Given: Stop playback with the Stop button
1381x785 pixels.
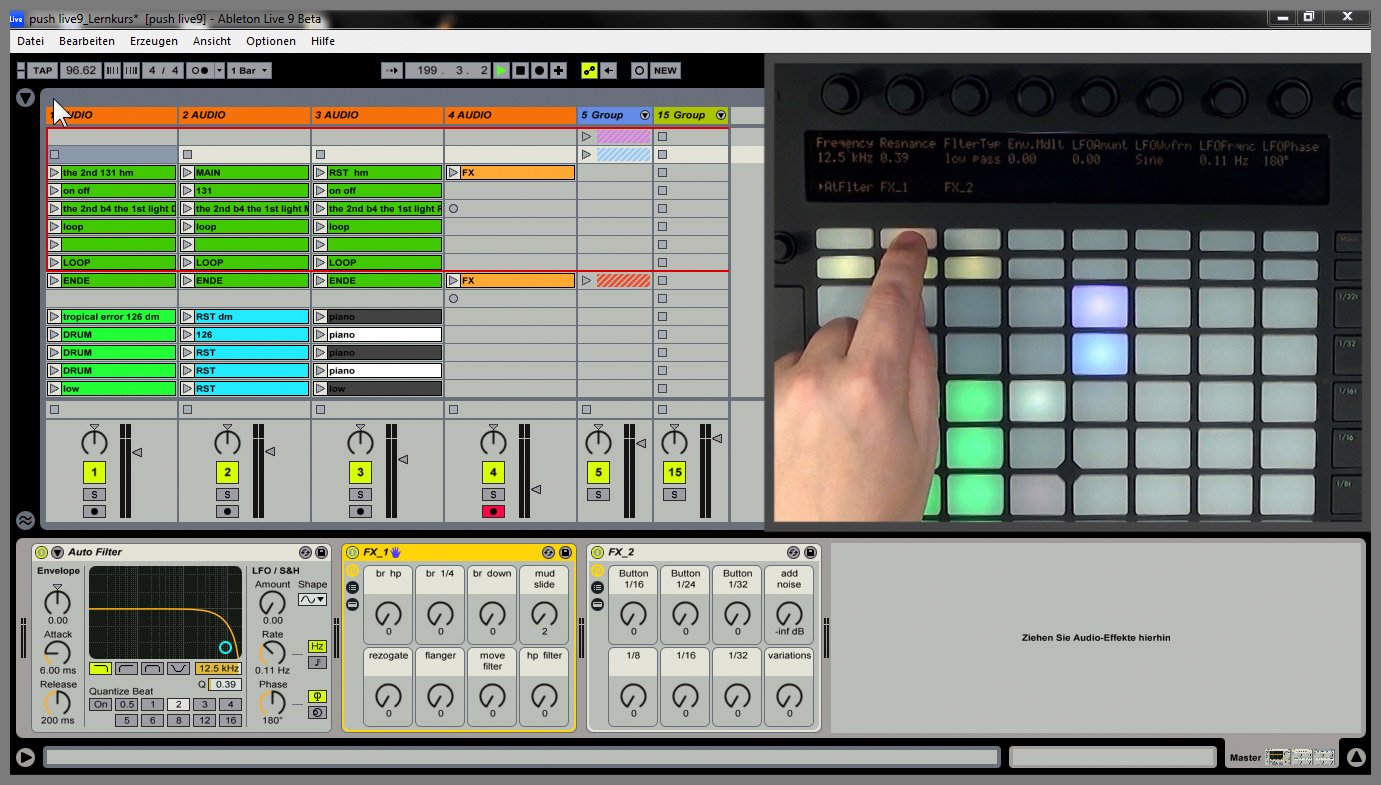Looking at the screenshot, I should 520,70.
